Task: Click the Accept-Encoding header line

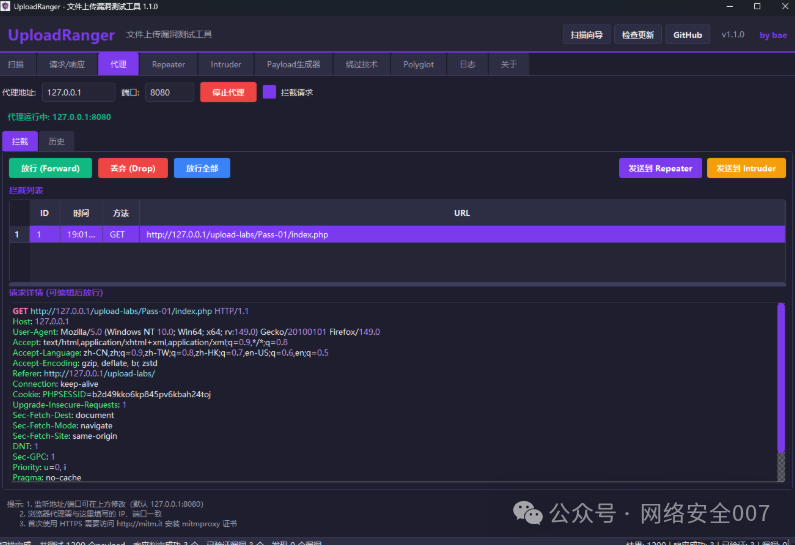Action: 85,363
